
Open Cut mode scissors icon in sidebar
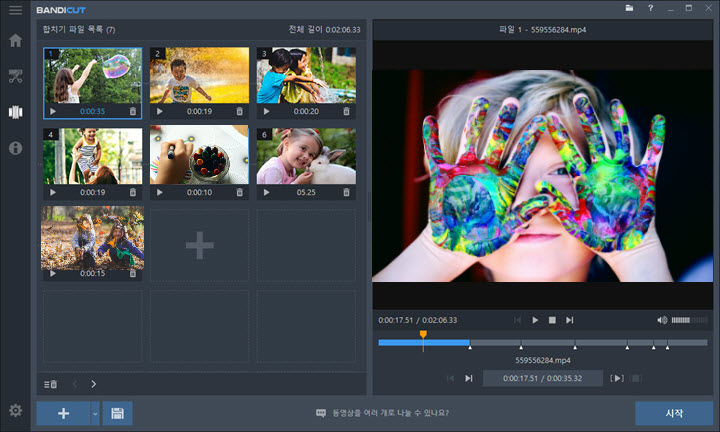coord(16,76)
